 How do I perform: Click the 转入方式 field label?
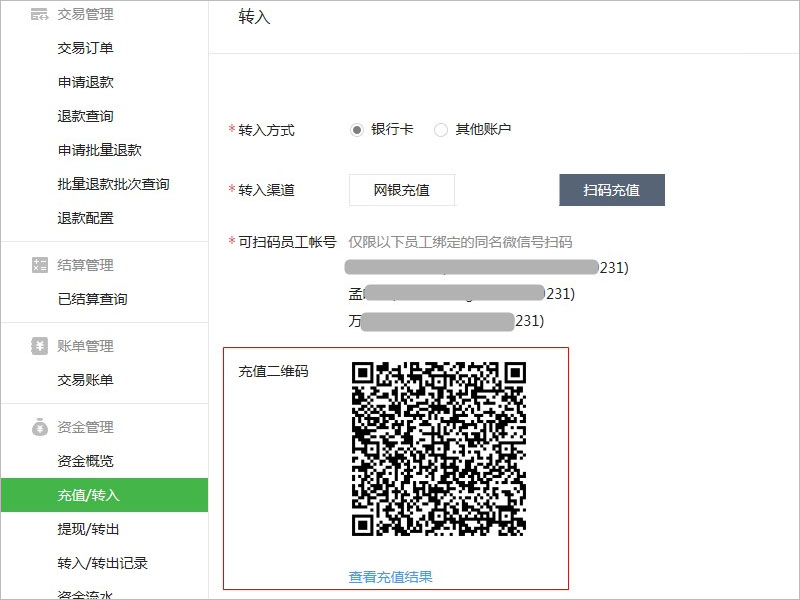coord(266,130)
